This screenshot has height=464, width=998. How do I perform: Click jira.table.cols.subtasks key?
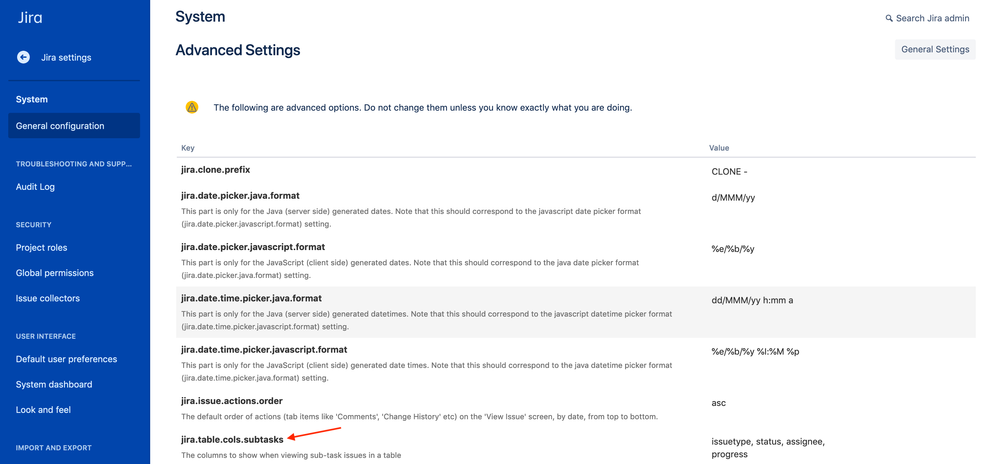232,439
